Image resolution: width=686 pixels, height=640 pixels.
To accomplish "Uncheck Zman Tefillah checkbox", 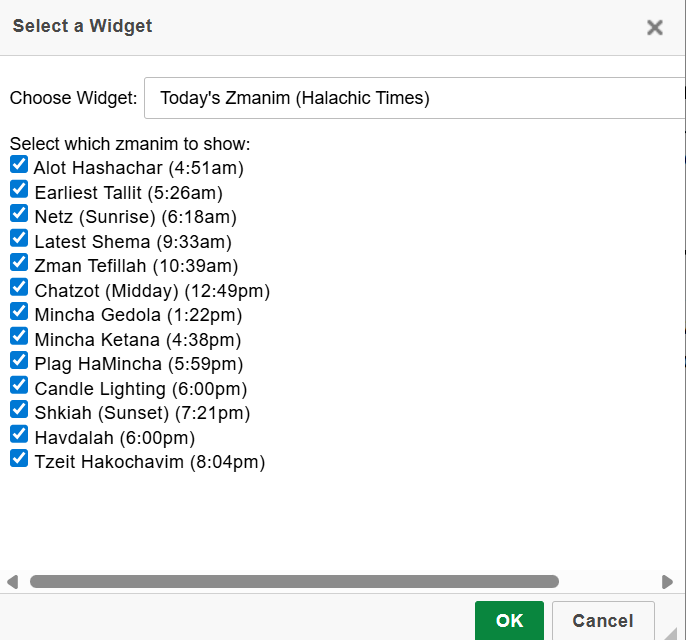I will (19, 262).
